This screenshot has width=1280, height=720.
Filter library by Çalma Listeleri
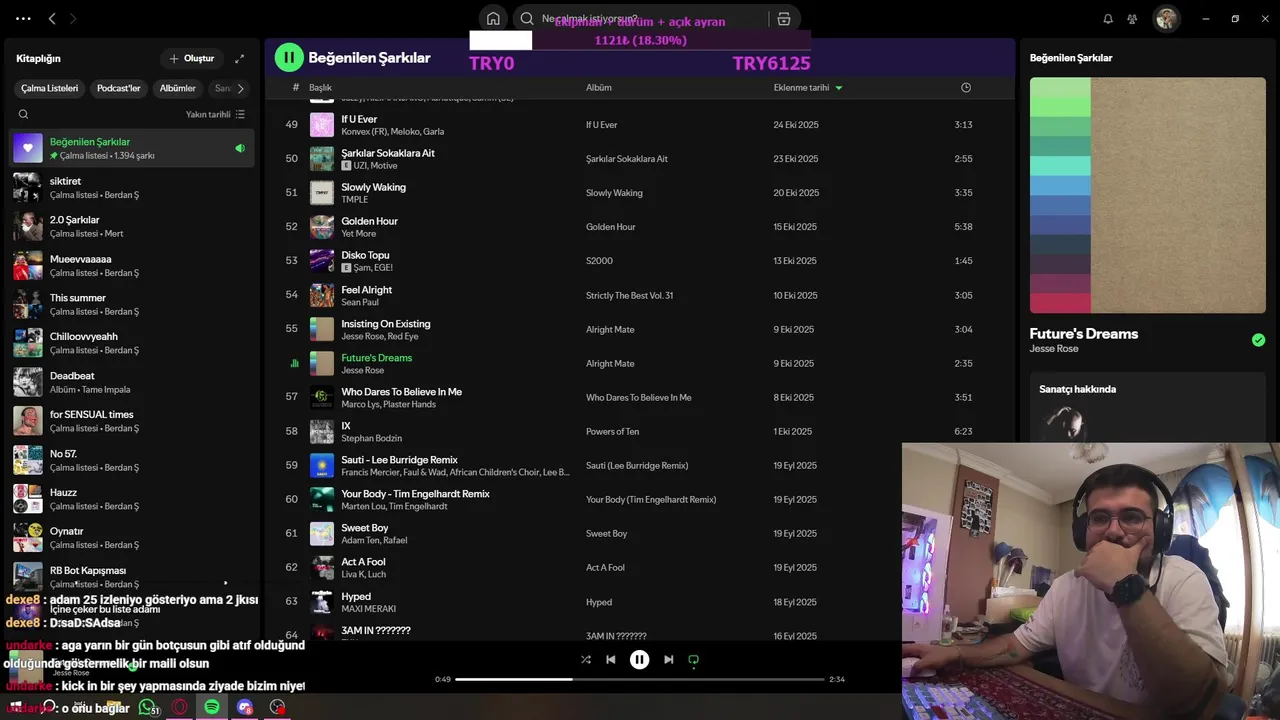click(49, 88)
